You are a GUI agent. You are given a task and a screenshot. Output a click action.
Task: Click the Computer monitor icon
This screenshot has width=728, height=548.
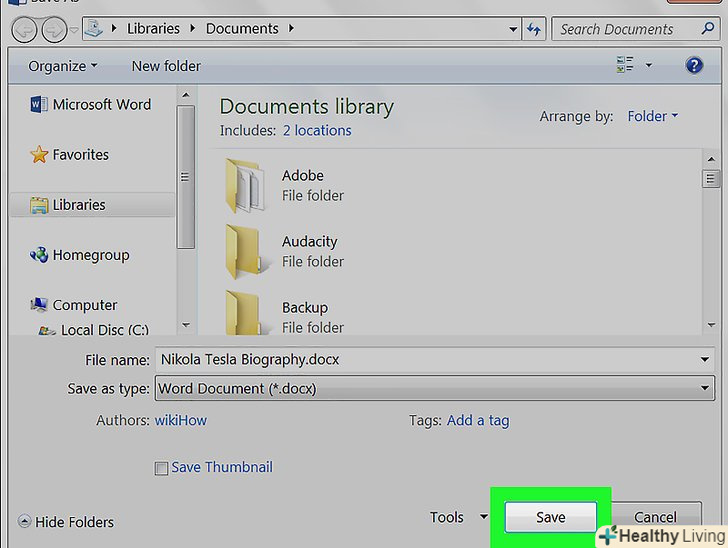point(39,305)
